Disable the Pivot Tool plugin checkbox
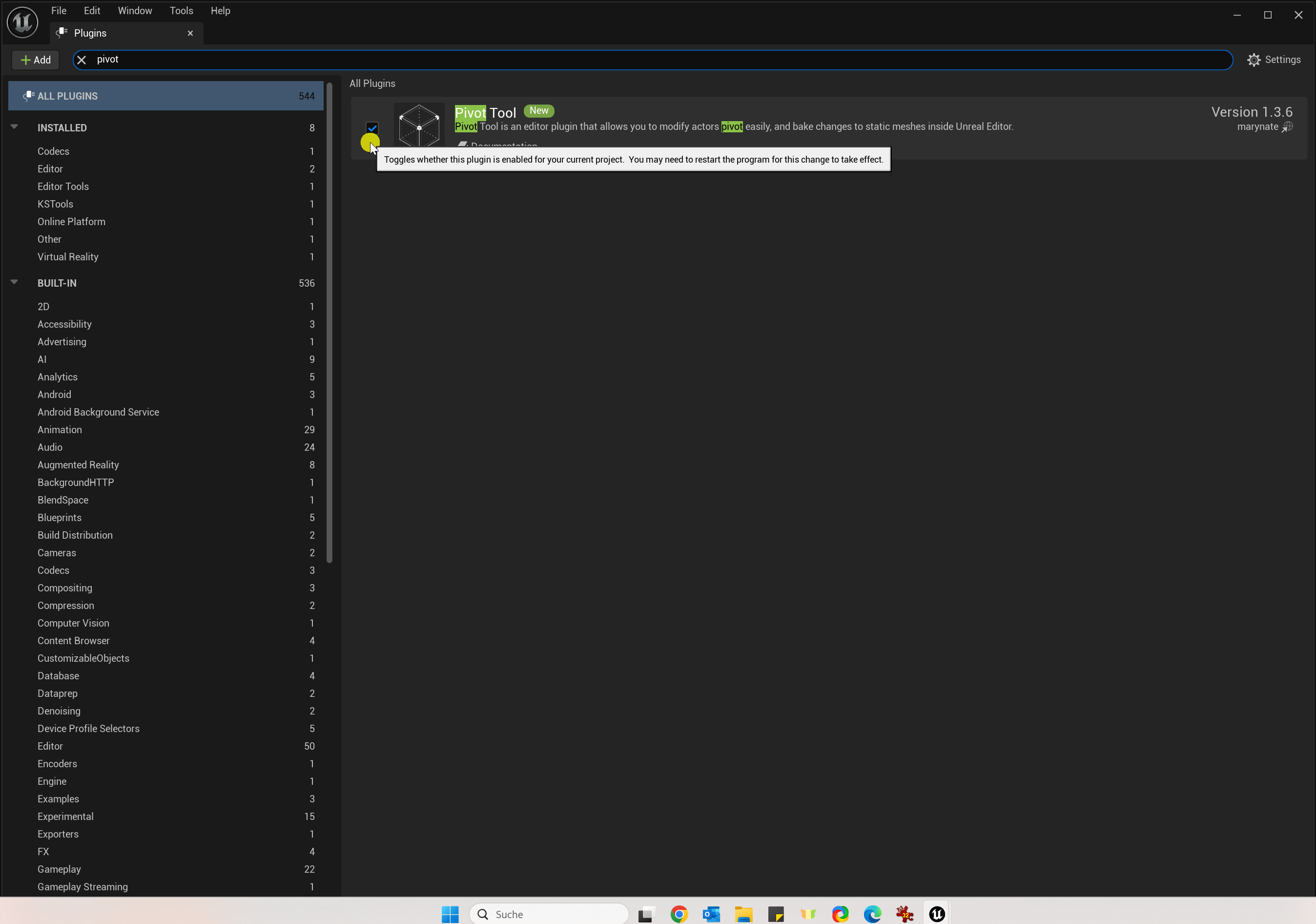This screenshot has width=1316, height=924. click(372, 127)
